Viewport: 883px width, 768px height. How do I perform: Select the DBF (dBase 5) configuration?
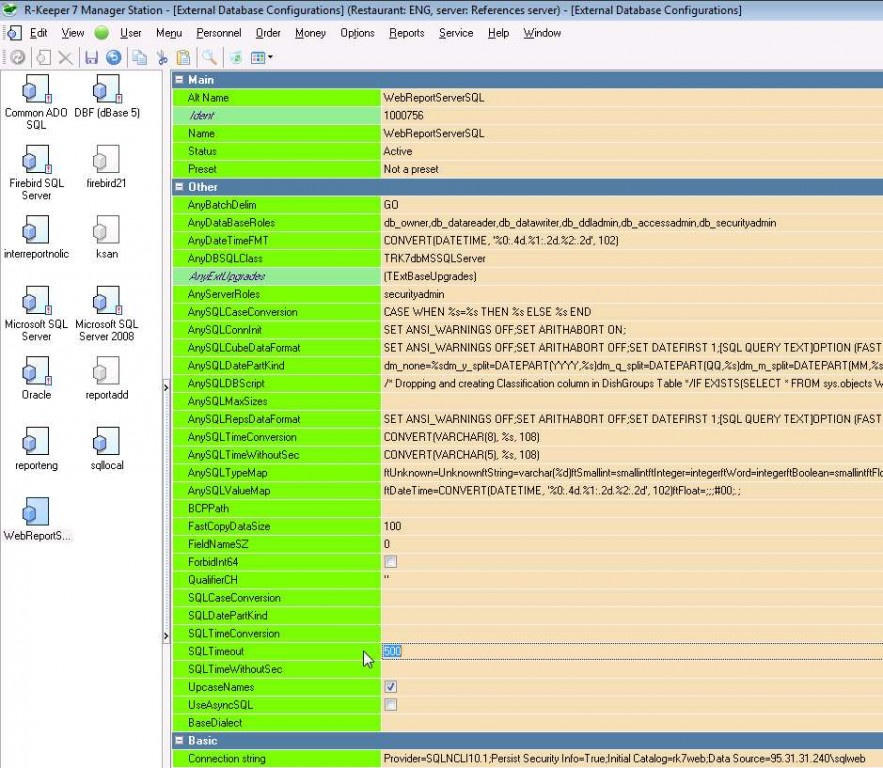tap(106, 97)
